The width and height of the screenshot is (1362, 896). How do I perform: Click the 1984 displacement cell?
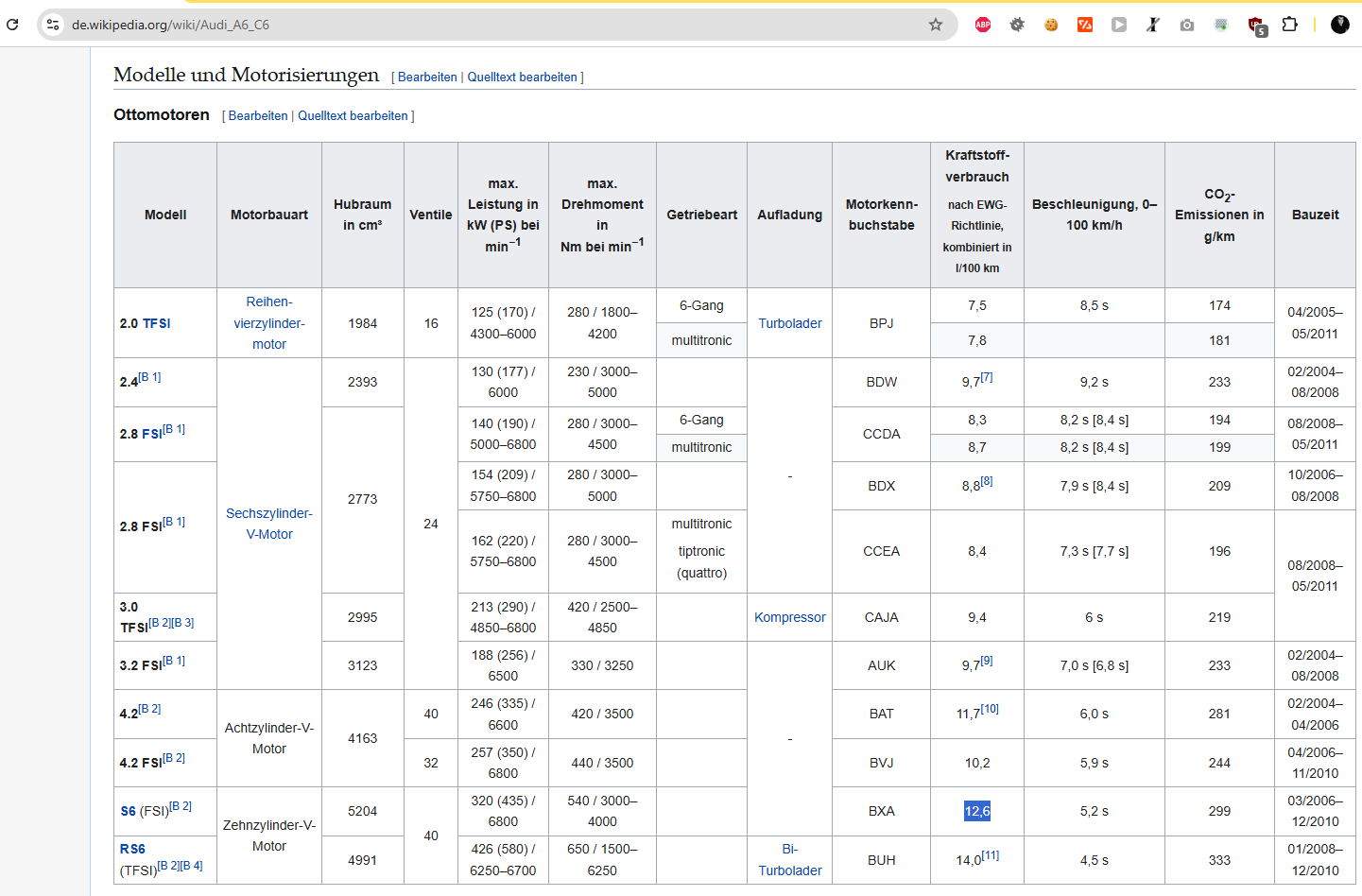coord(363,323)
